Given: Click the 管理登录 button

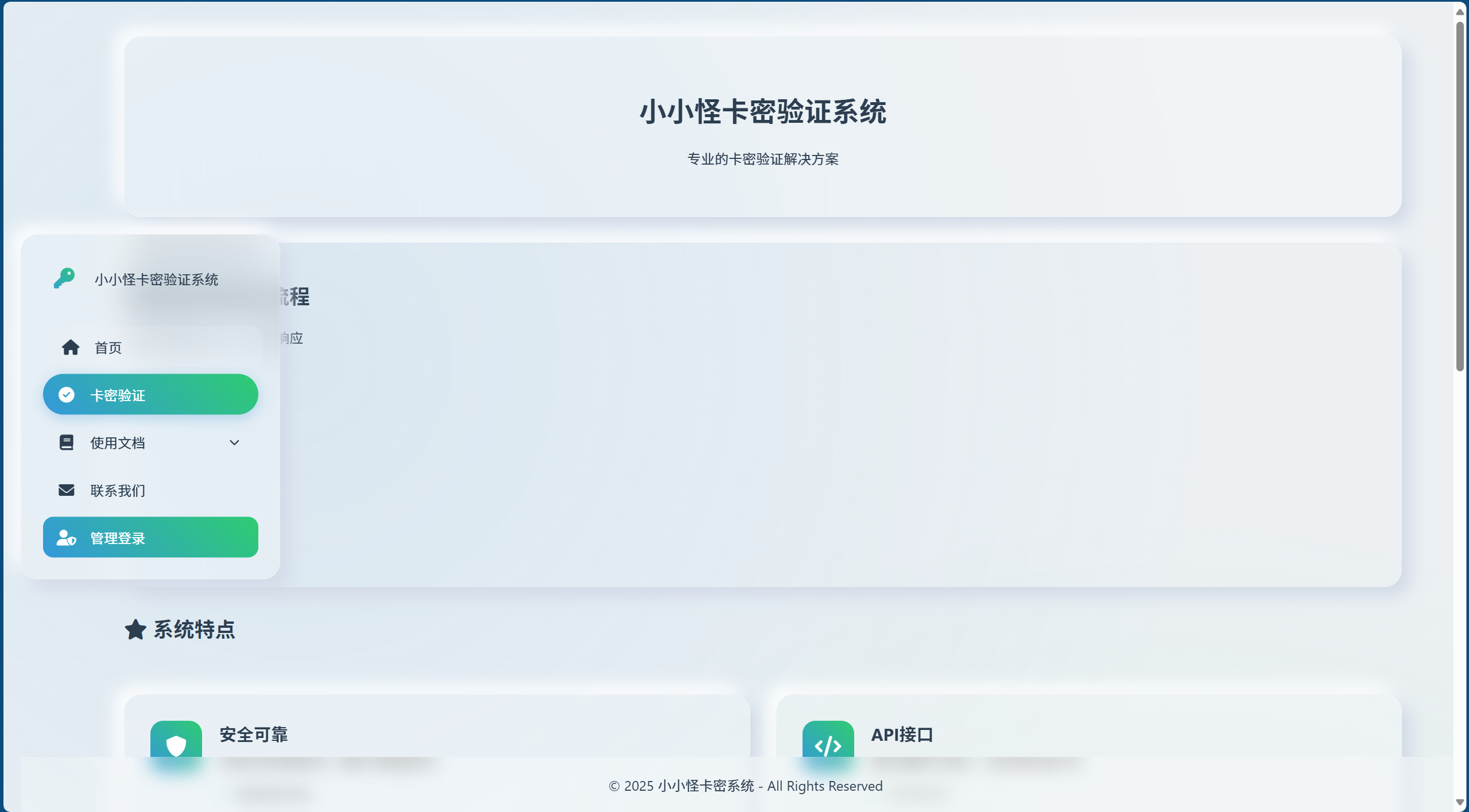Looking at the screenshot, I should point(150,537).
